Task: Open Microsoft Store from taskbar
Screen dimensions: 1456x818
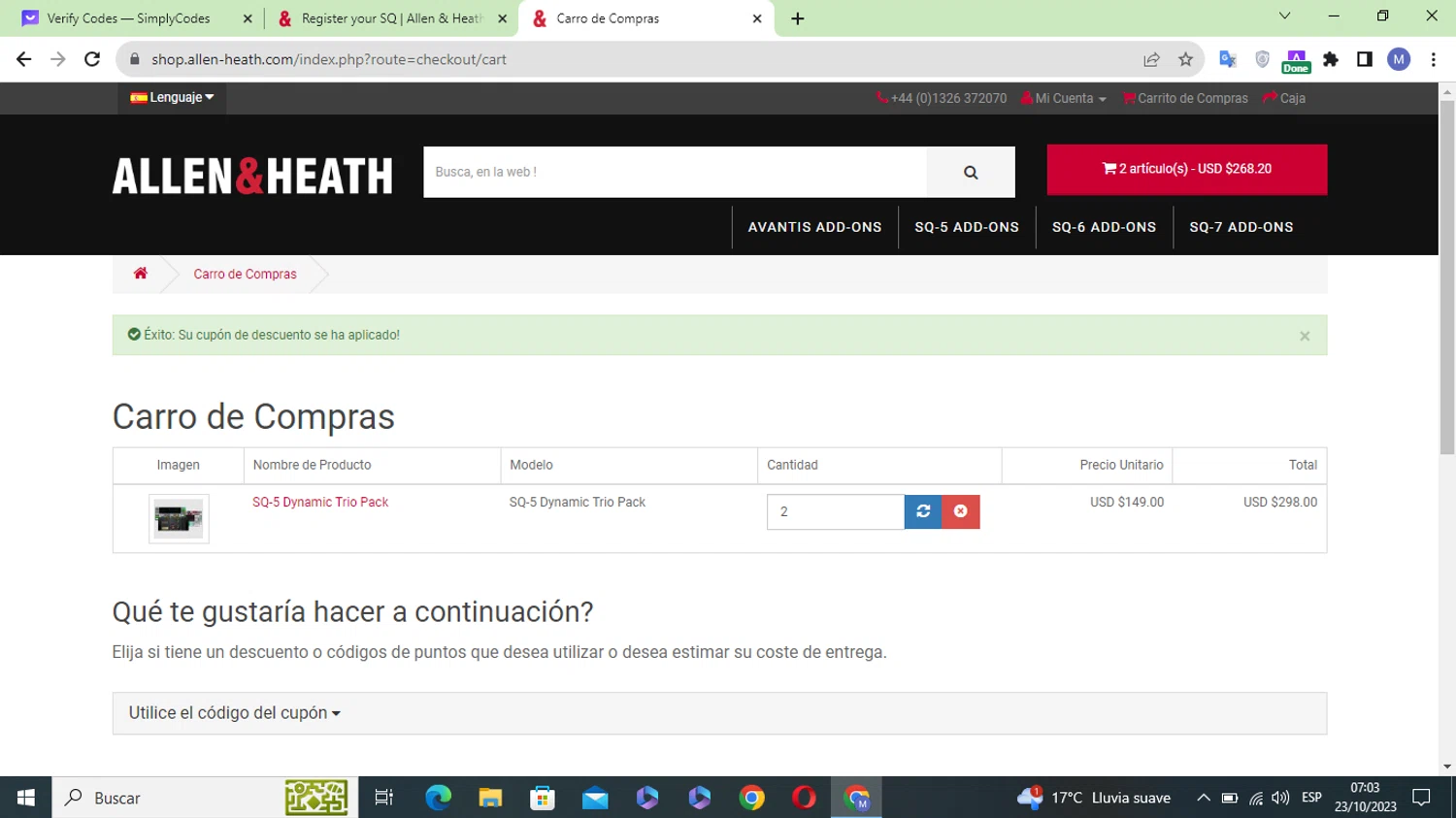Action: pyautogui.click(x=543, y=798)
